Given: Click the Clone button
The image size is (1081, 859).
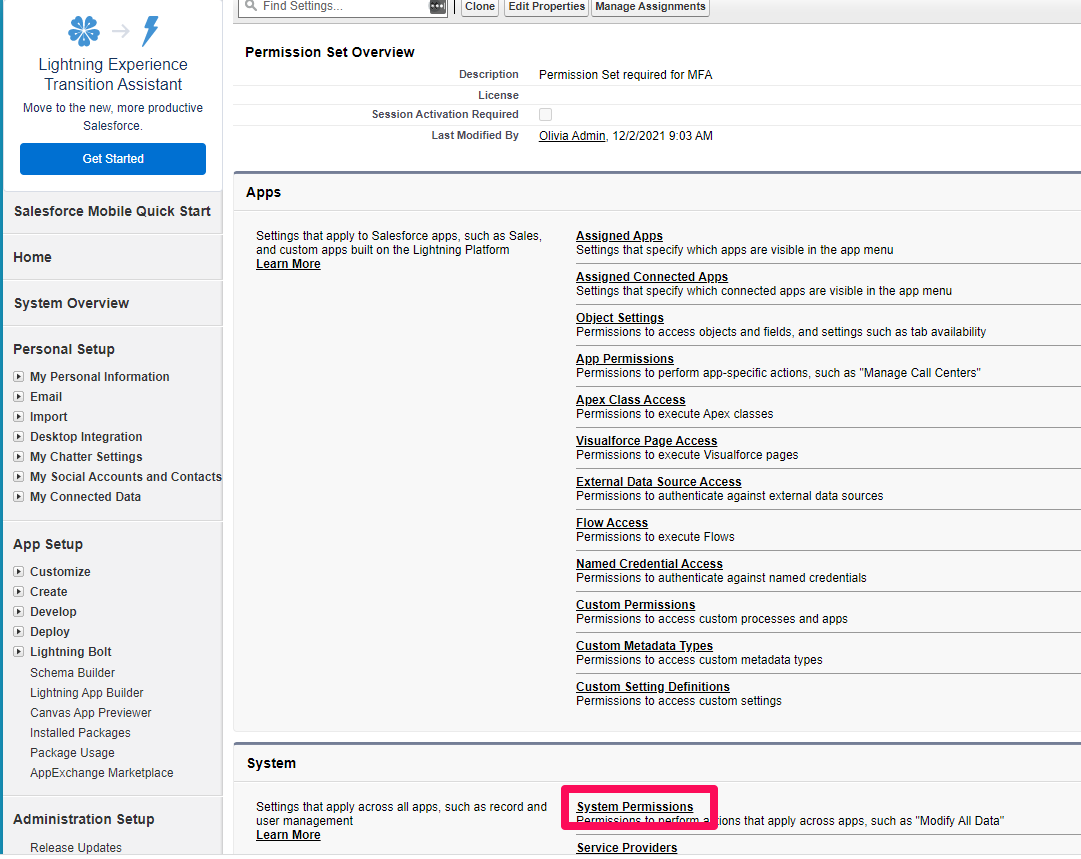Looking at the screenshot, I should tap(480, 6).
